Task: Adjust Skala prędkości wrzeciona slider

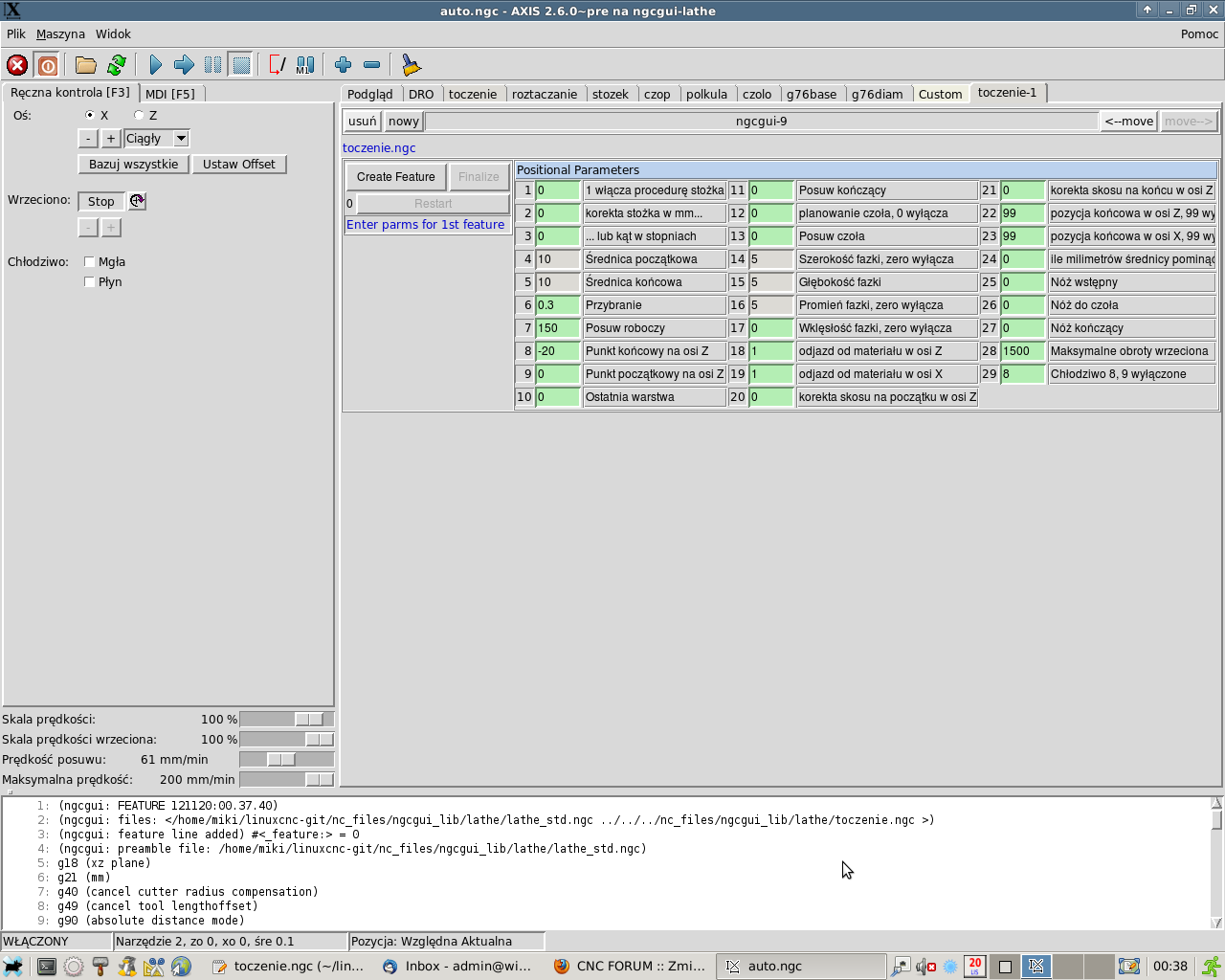Action: point(287,739)
